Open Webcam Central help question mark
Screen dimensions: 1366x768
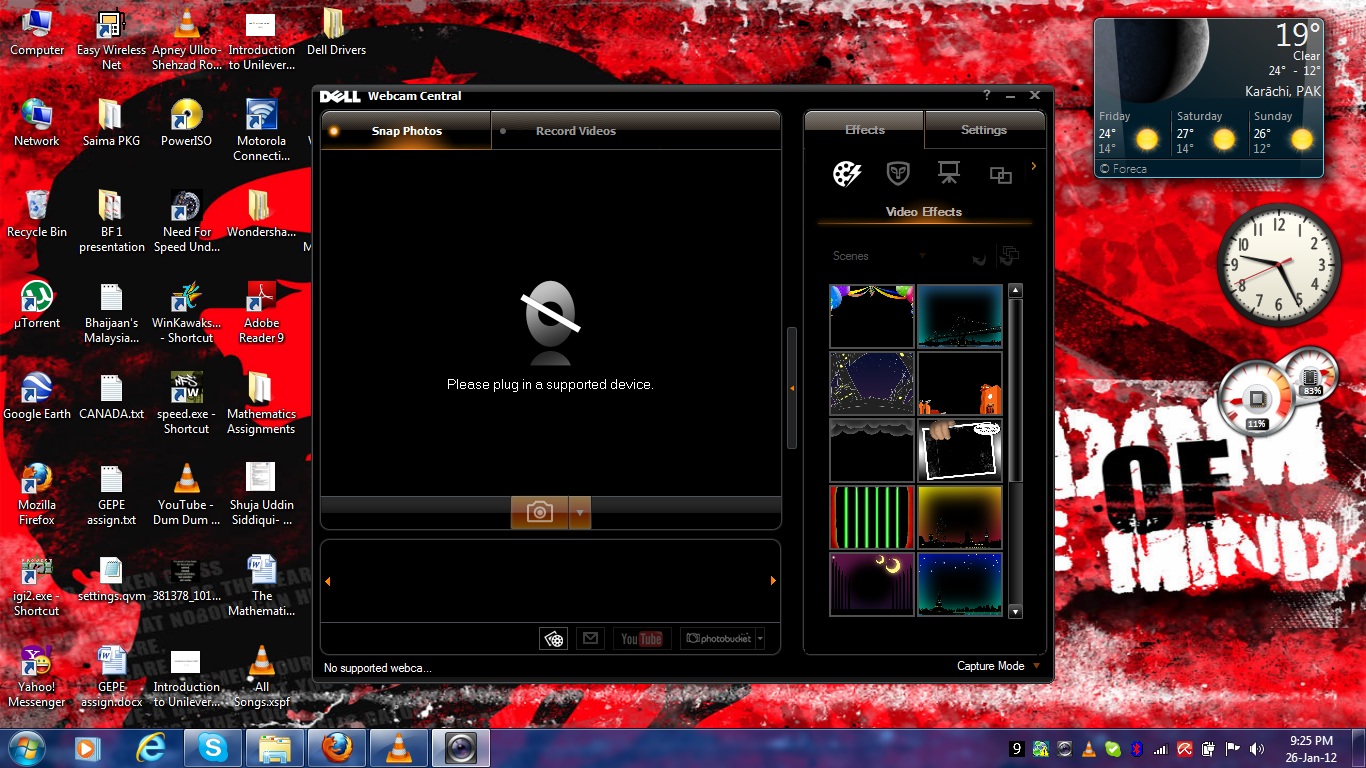(986, 95)
